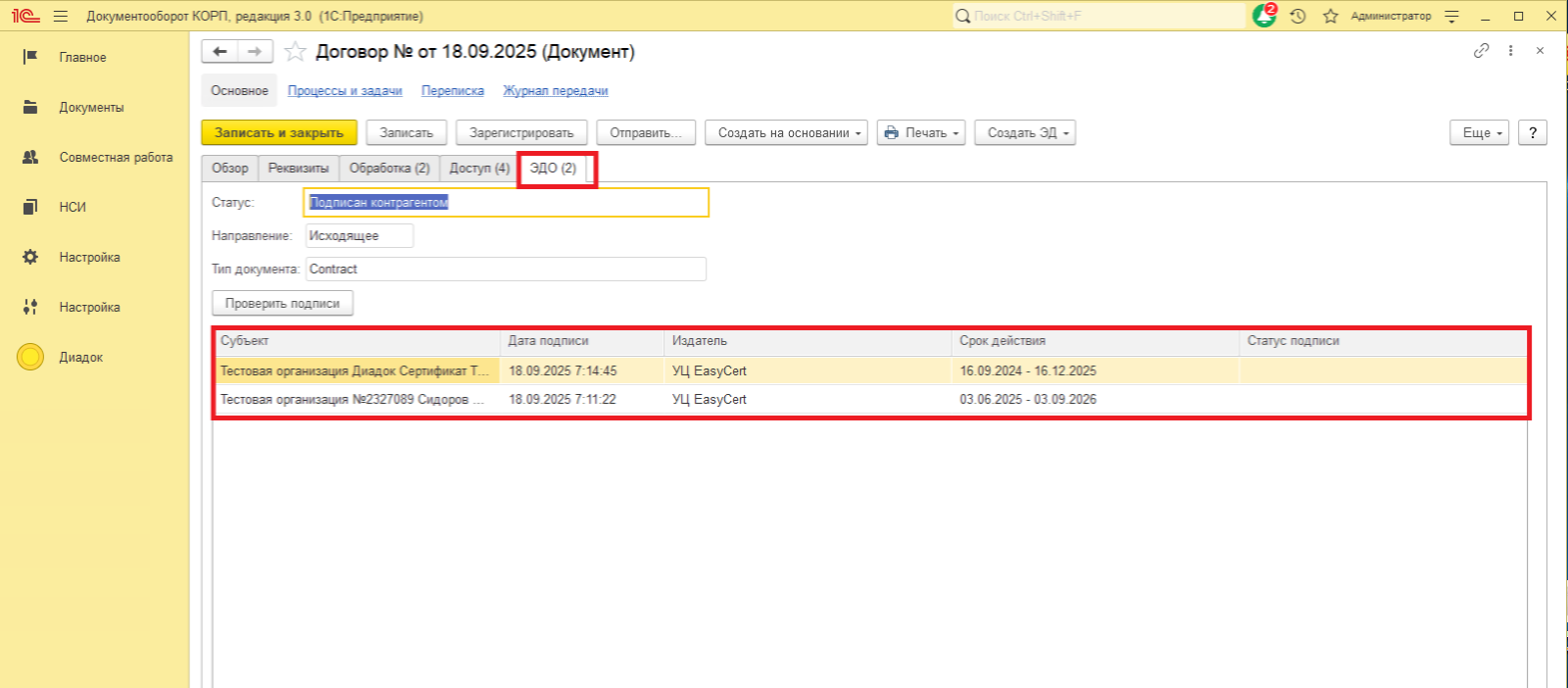
Task: Click the favorites star in title bar
Action: click(x=1330, y=16)
